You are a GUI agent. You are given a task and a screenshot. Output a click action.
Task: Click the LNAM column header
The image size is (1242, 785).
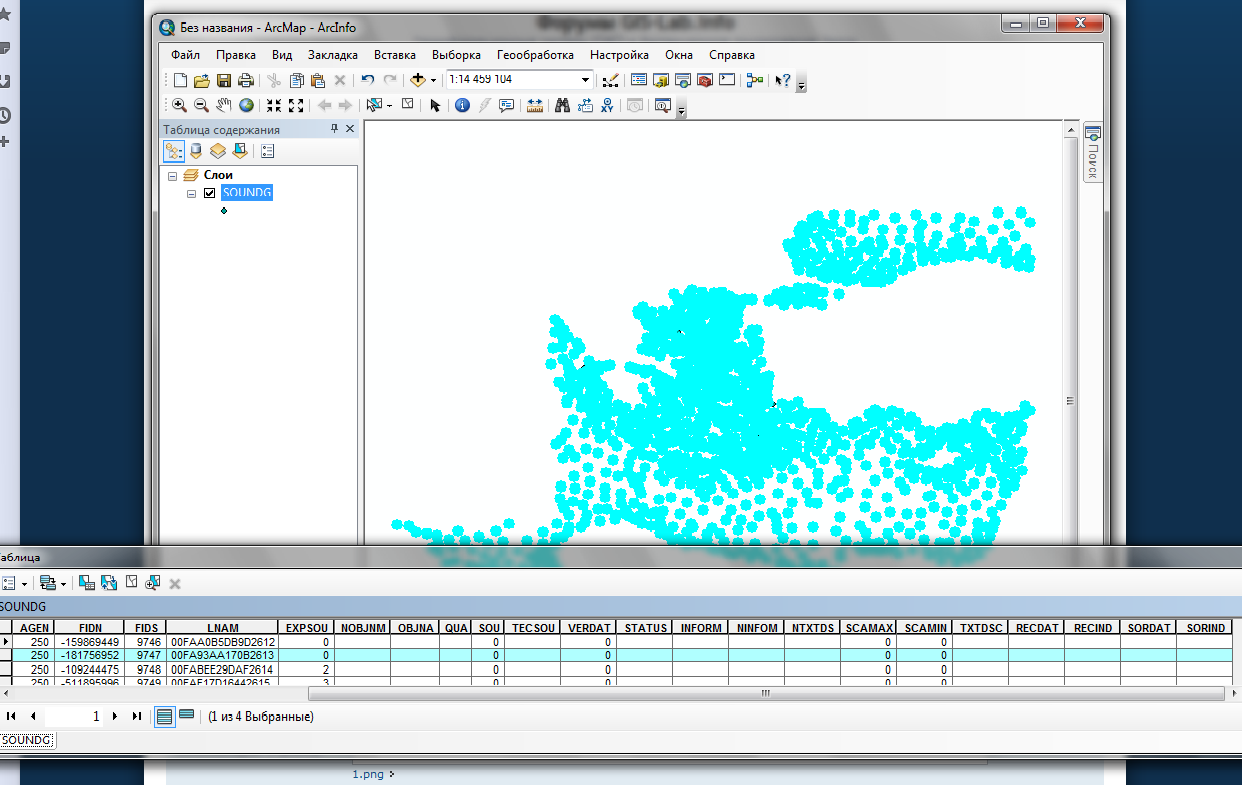[x=222, y=628]
